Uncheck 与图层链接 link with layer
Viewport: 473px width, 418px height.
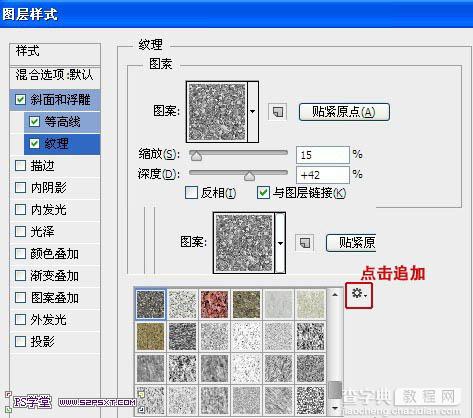[x=263, y=193]
